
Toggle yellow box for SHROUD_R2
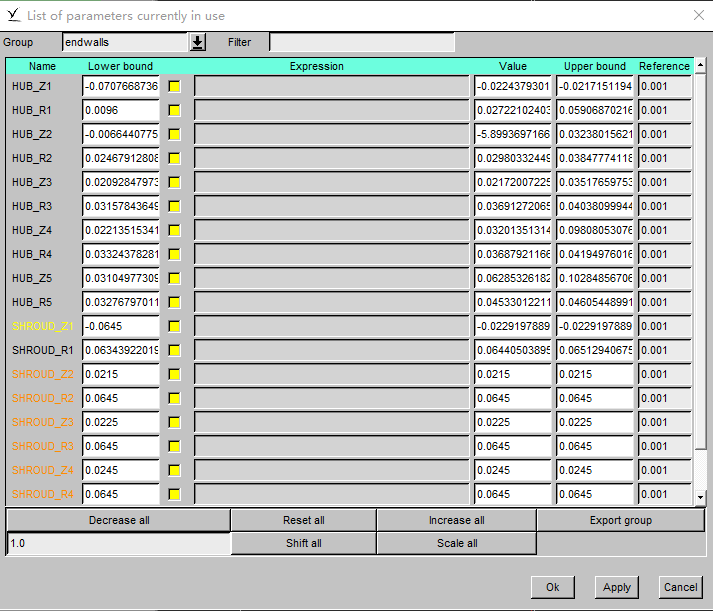pos(174,398)
